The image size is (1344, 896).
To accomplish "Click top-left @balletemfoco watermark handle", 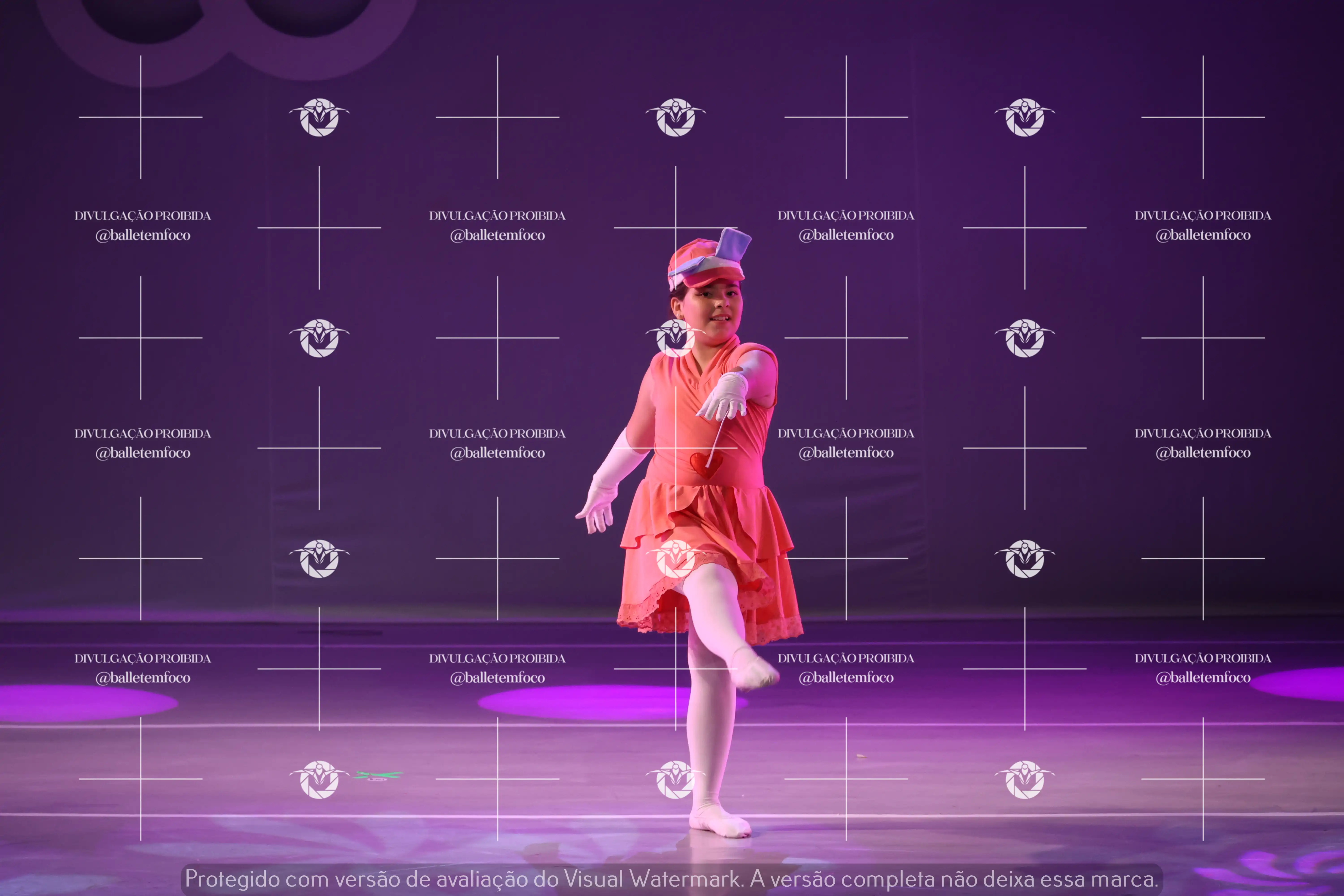I will point(143,235).
